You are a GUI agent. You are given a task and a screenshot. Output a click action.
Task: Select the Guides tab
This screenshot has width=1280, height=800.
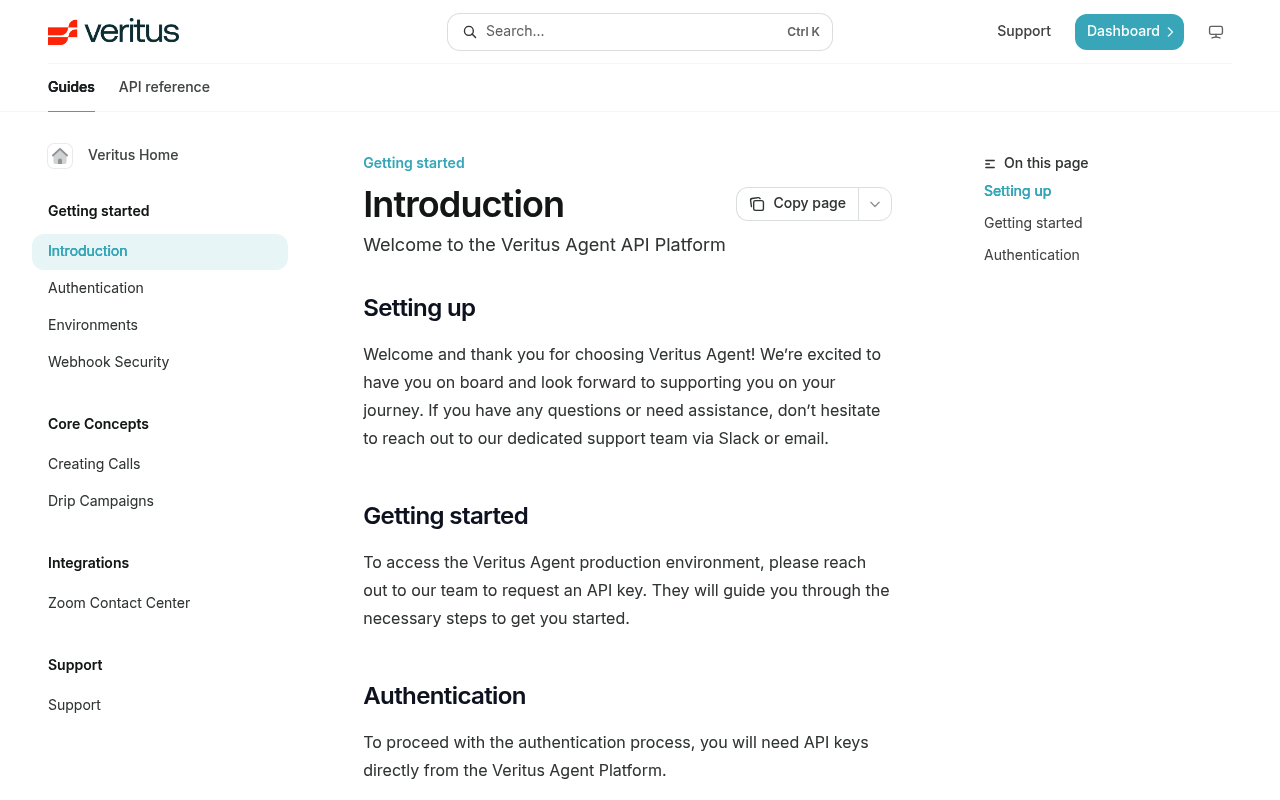[71, 87]
